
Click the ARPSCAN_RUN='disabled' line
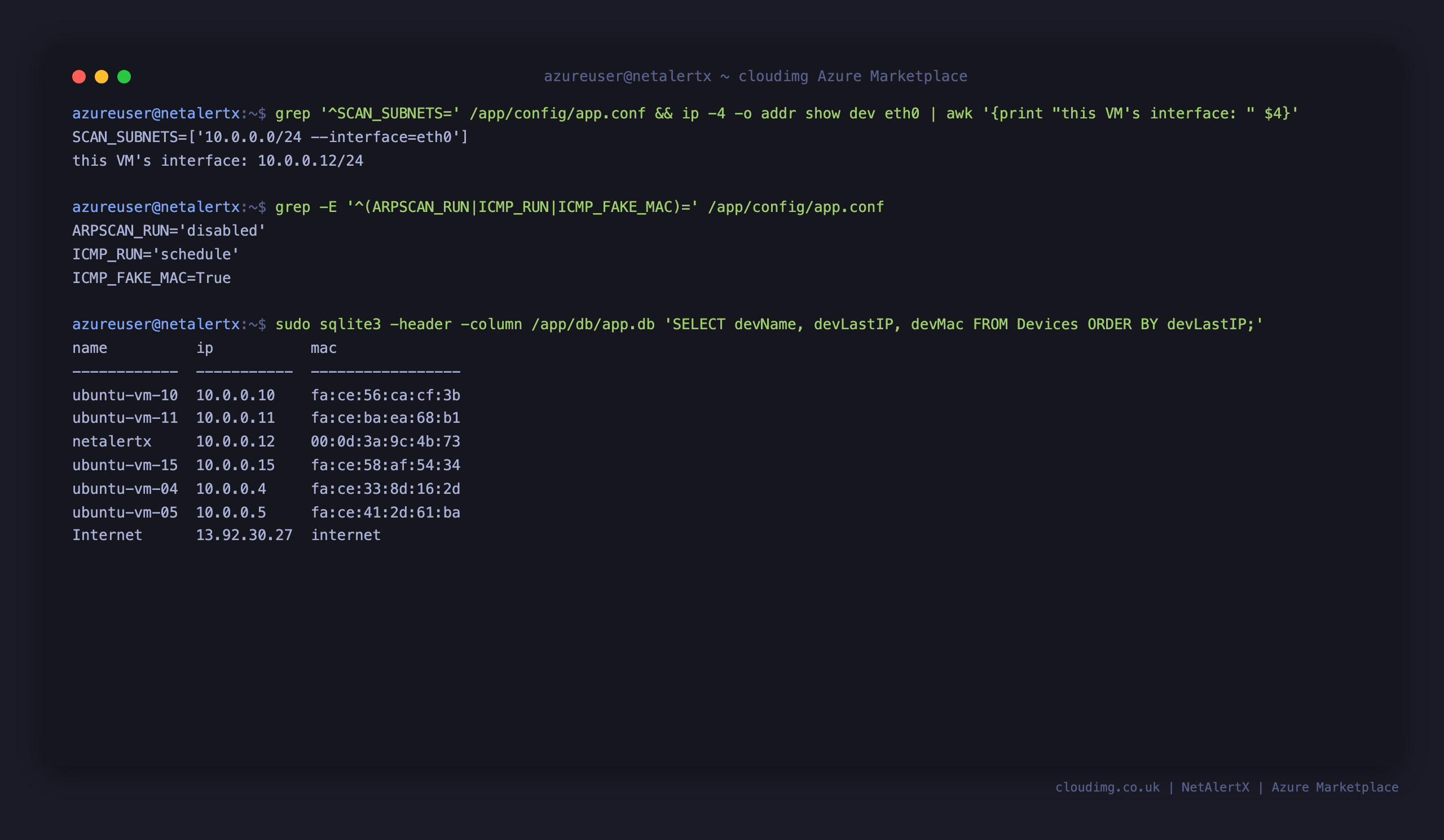(x=169, y=231)
